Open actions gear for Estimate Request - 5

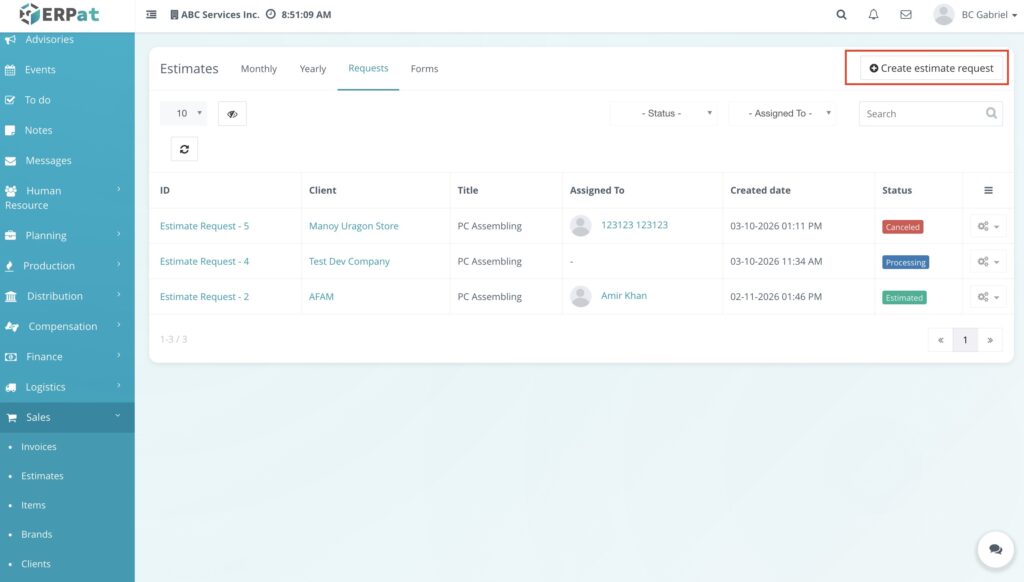987,227
